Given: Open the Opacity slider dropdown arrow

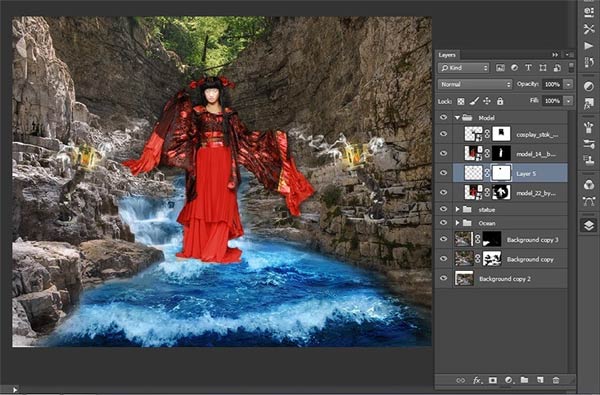Looking at the screenshot, I should click(x=569, y=84).
